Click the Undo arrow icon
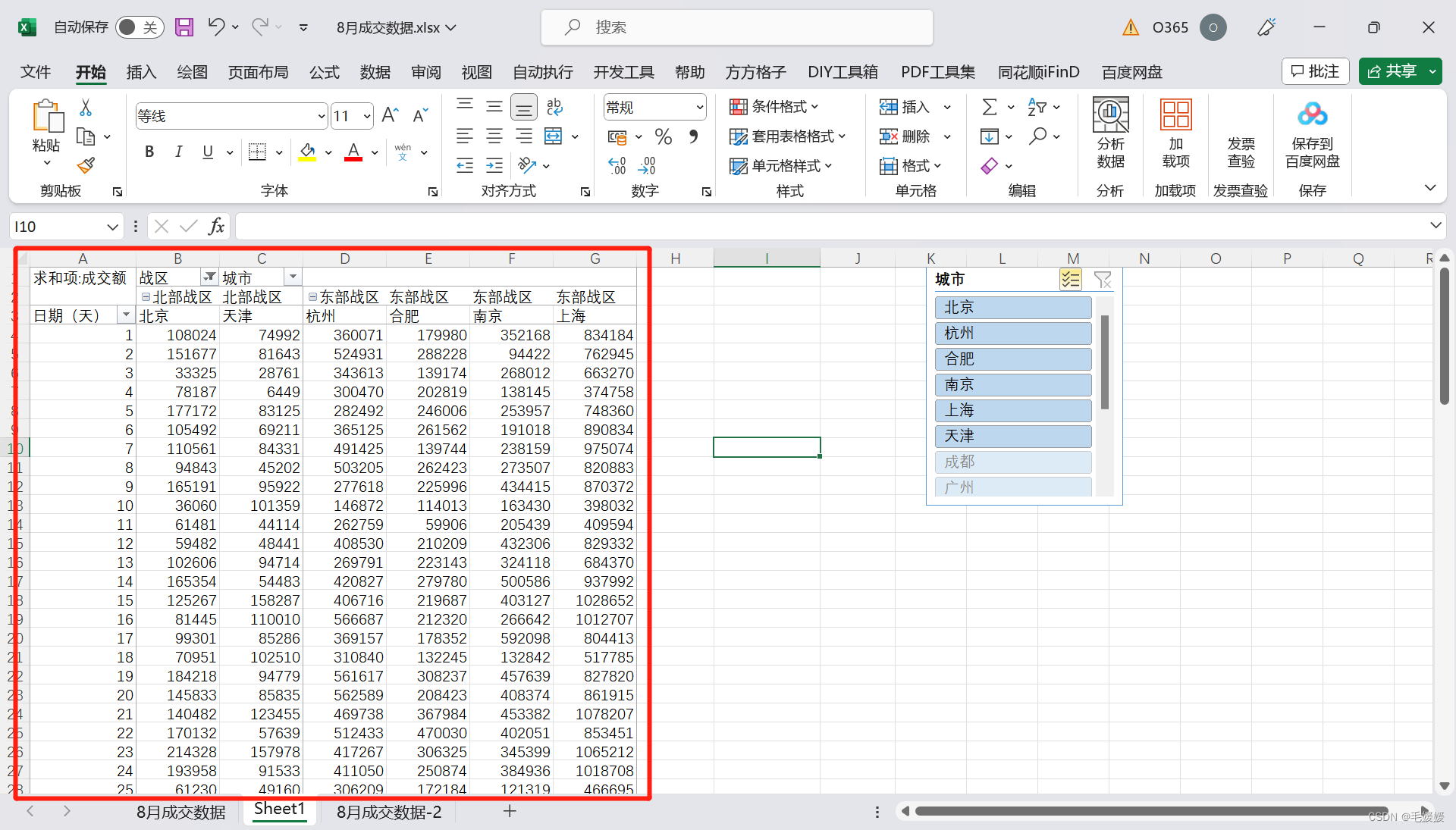Viewport: 1456px width, 830px height. [x=217, y=27]
